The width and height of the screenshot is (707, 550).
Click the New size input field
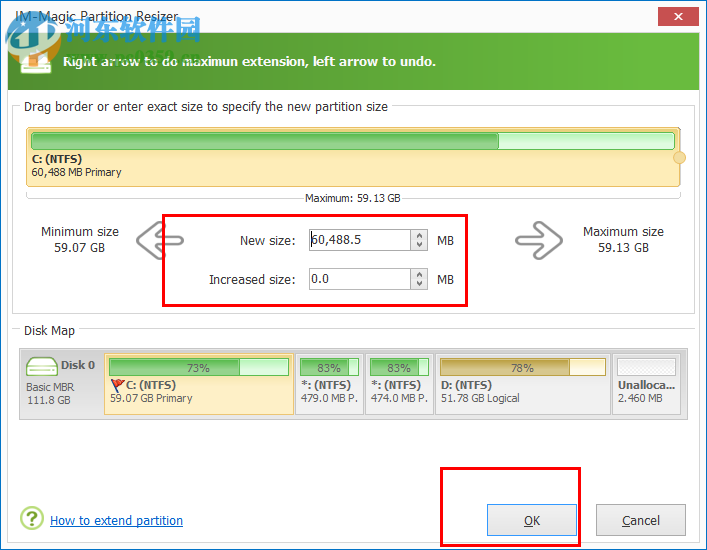click(x=360, y=240)
